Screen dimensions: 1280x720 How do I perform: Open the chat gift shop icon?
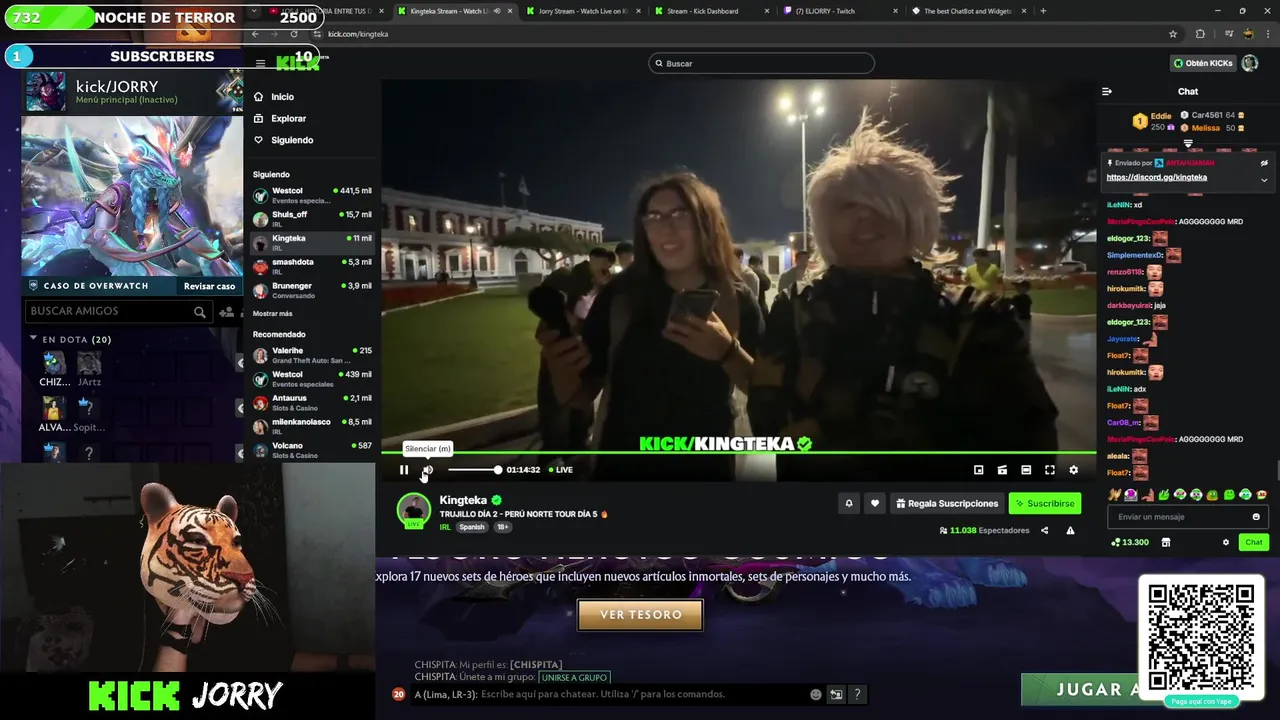click(1165, 542)
